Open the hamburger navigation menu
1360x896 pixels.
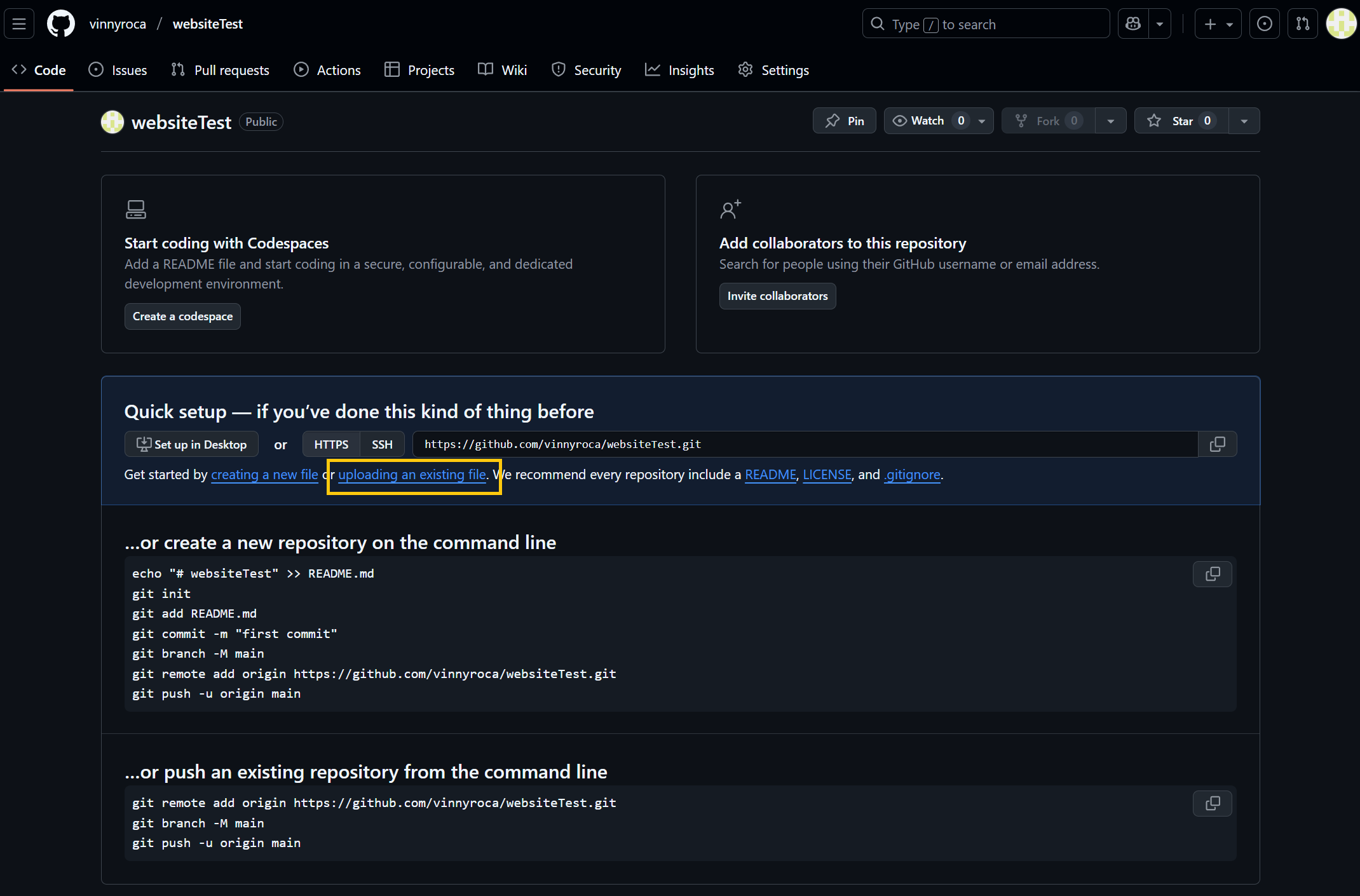point(19,24)
